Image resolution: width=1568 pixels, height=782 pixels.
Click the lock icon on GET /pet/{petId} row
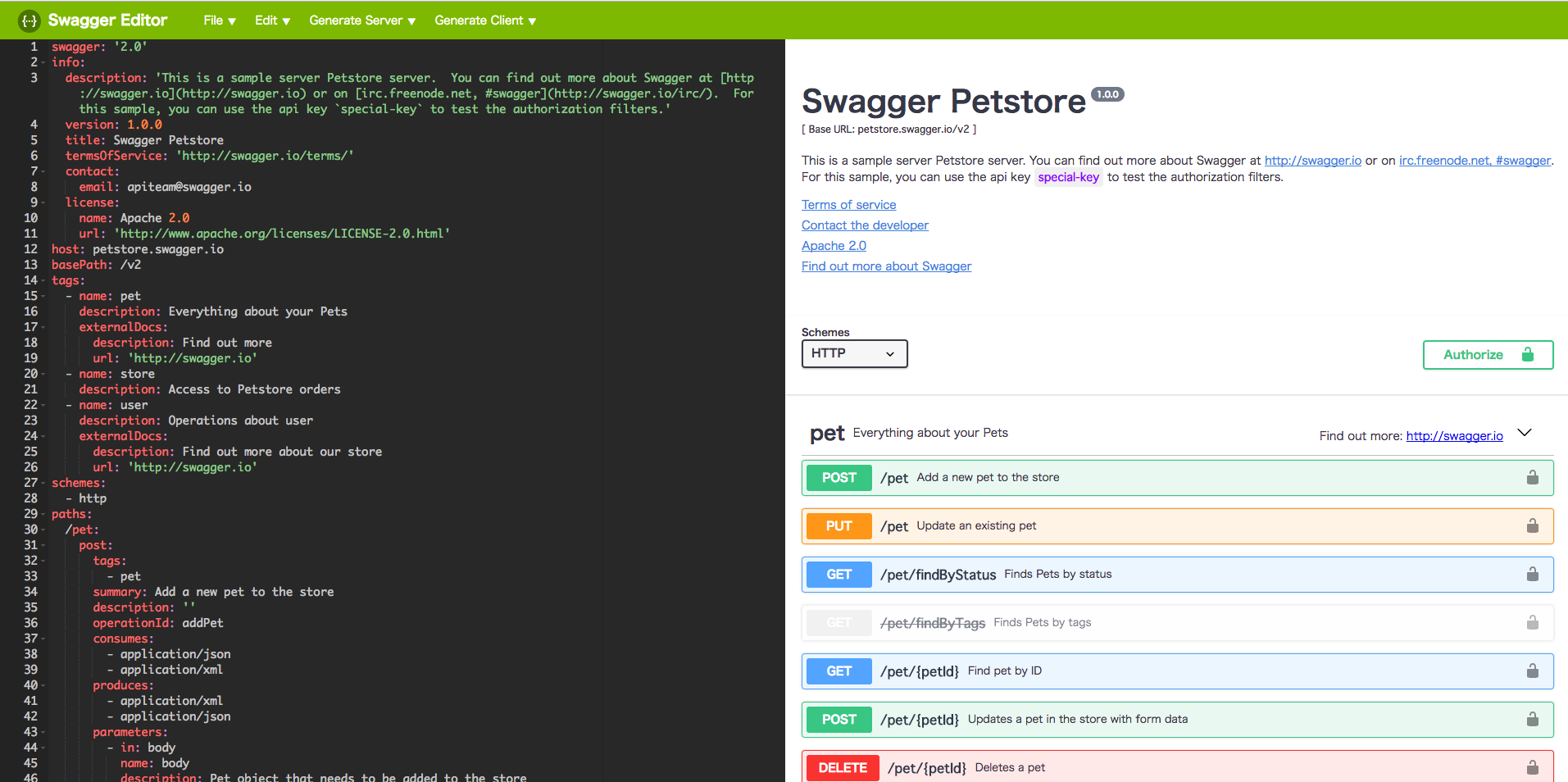point(1531,671)
